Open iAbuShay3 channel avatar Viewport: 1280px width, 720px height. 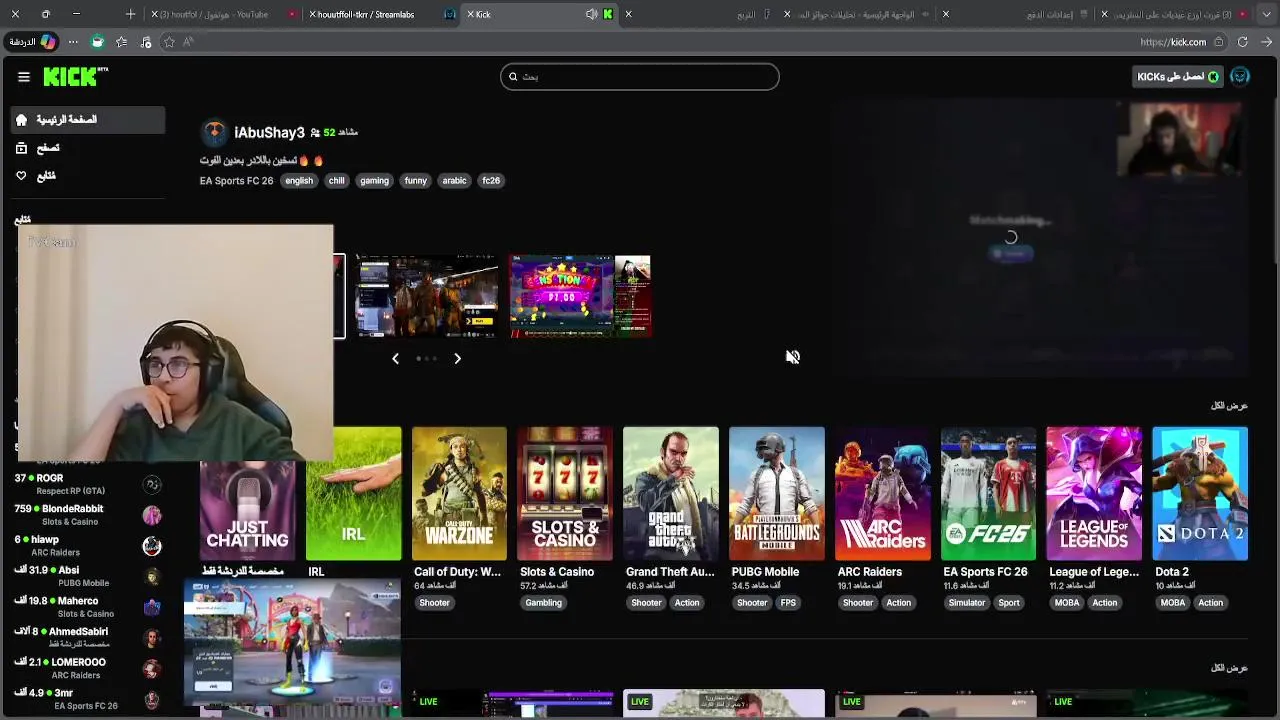coord(214,132)
